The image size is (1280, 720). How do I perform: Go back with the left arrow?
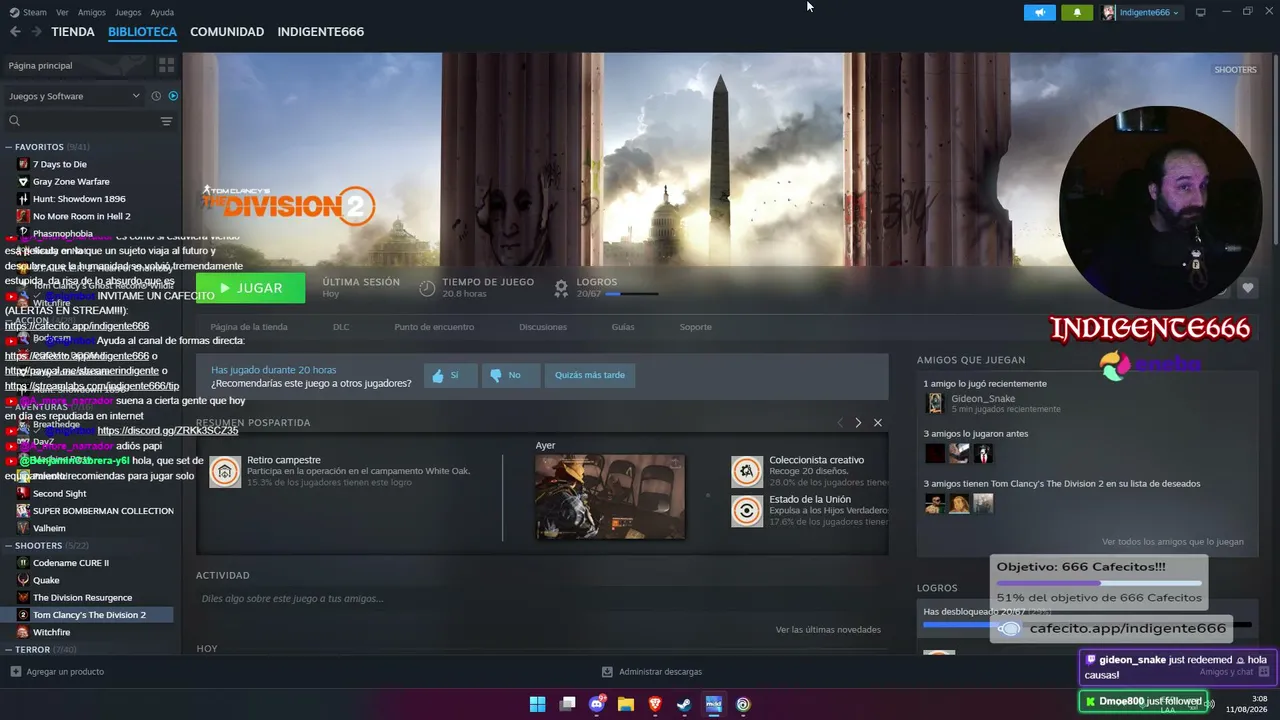click(x=15, y=32)
